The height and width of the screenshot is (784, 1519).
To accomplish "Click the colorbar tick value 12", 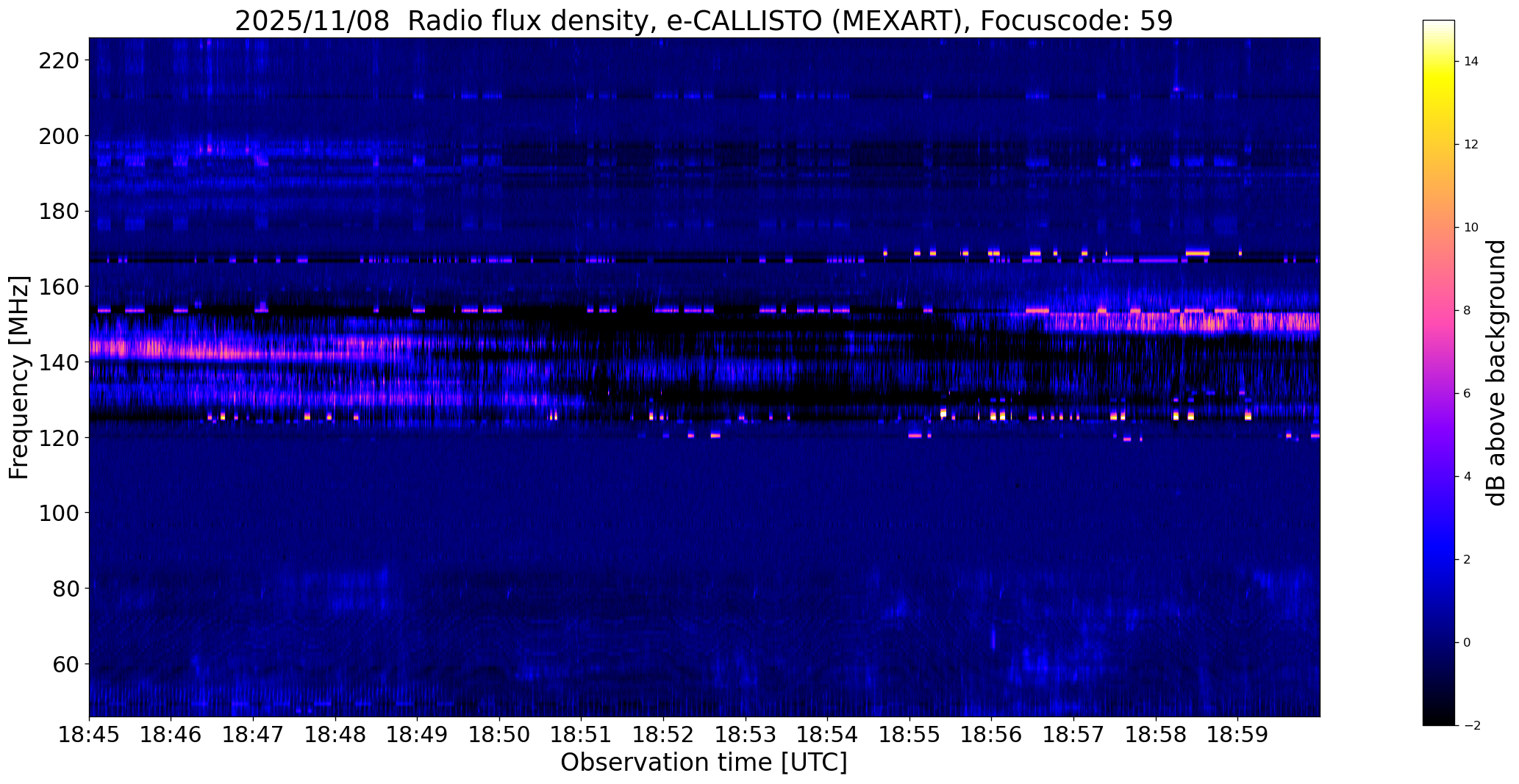I will (x=1471, y=145).
